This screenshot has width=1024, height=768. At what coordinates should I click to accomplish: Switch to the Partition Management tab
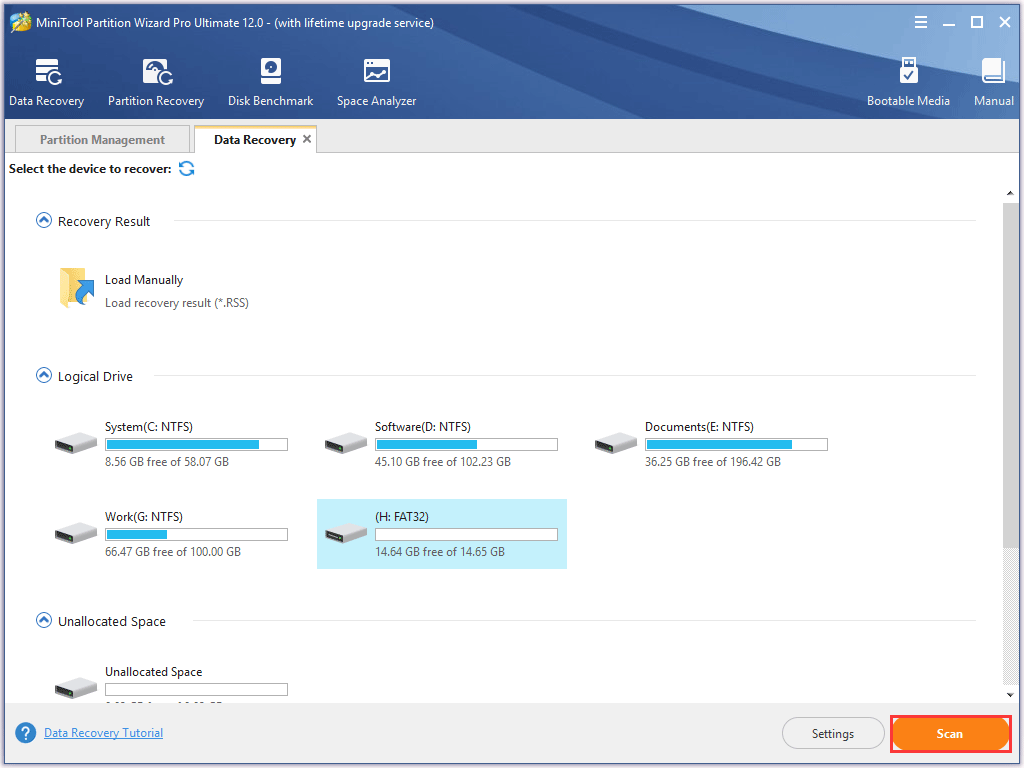(102, 140)
